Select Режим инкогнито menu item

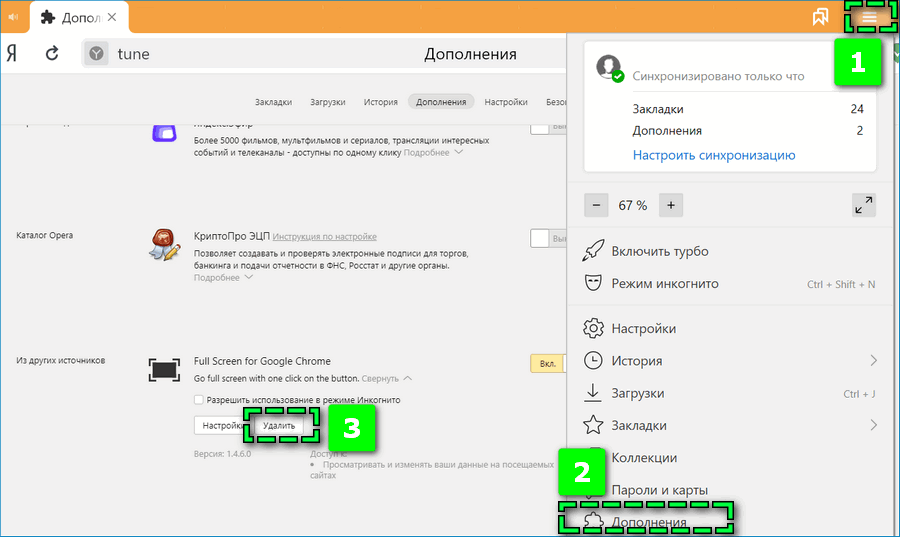tap(729, 283)
